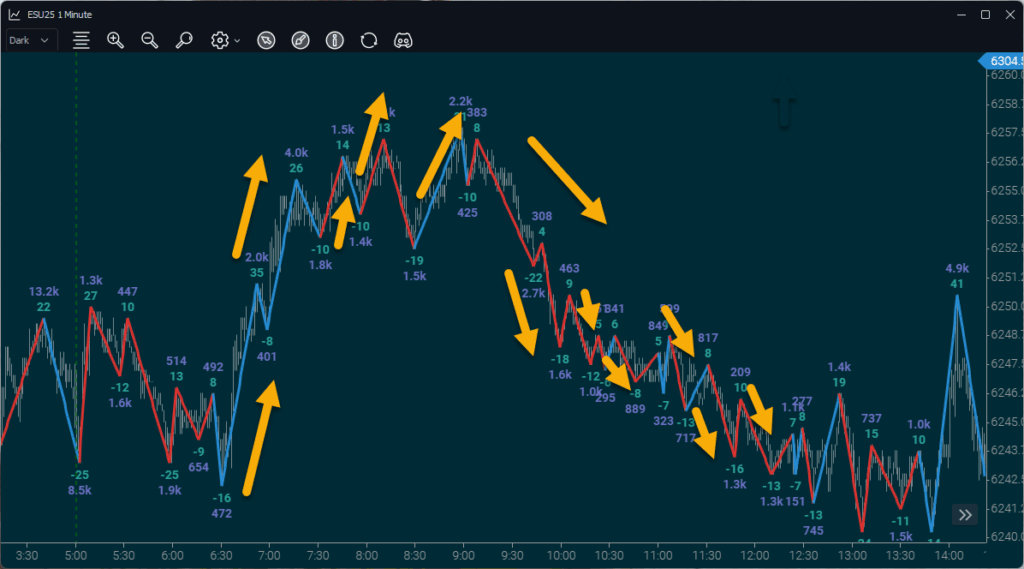The height and width of the screenshot is (569, 1024).
Task: Click the chart icon in title bar
Action: pos(14,14)
